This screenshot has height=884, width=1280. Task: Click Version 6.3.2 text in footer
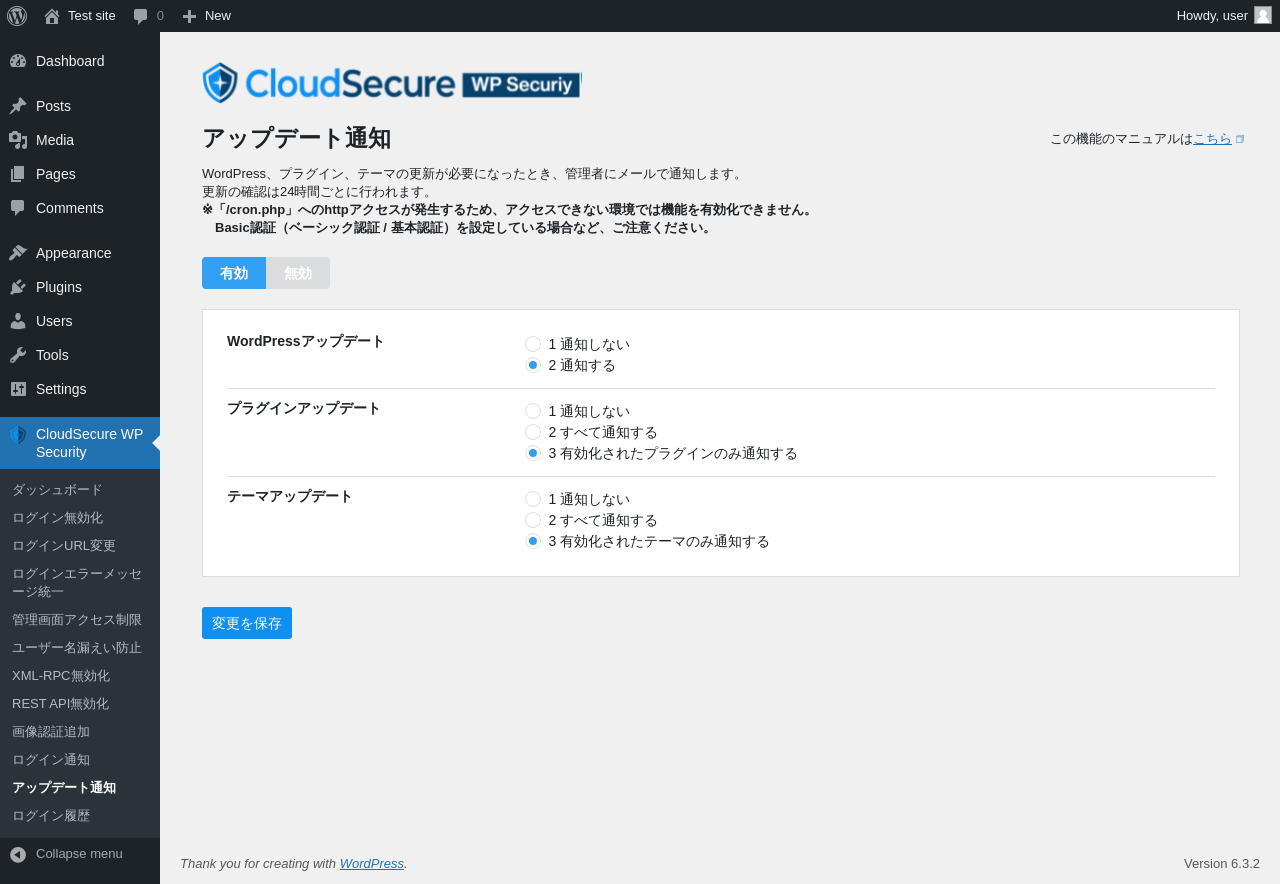[1222, 864]
